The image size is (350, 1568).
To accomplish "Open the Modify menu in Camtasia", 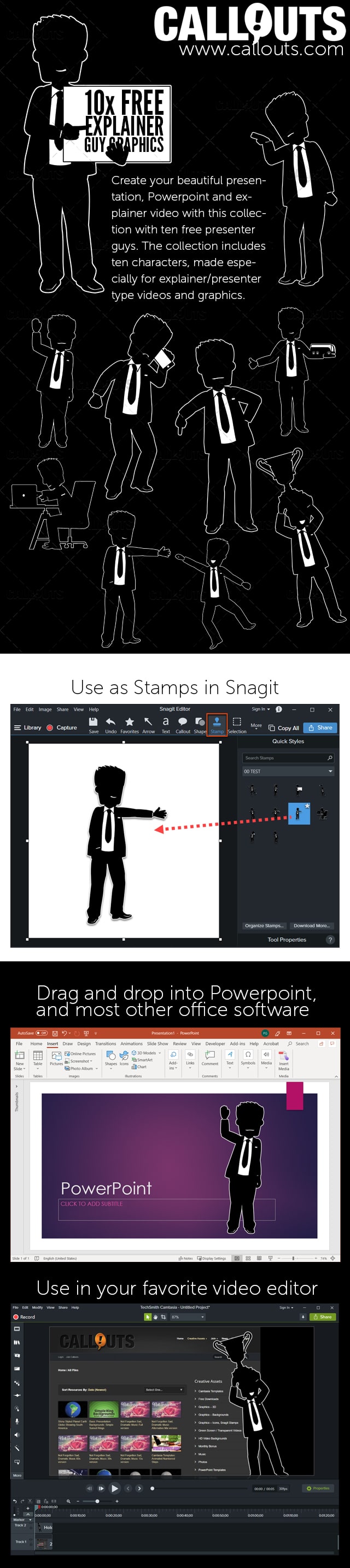I will tap(37, 1307).
